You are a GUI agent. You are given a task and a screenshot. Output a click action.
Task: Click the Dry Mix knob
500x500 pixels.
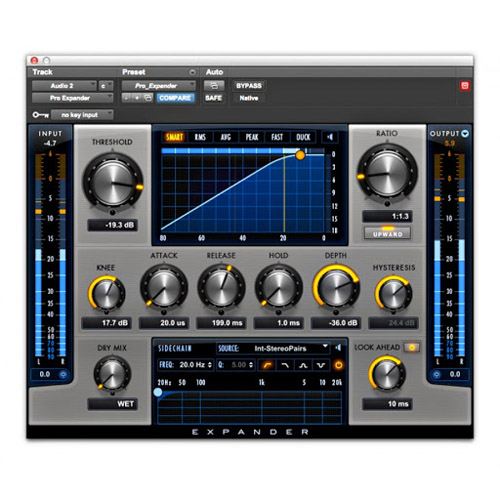point(112,374)
